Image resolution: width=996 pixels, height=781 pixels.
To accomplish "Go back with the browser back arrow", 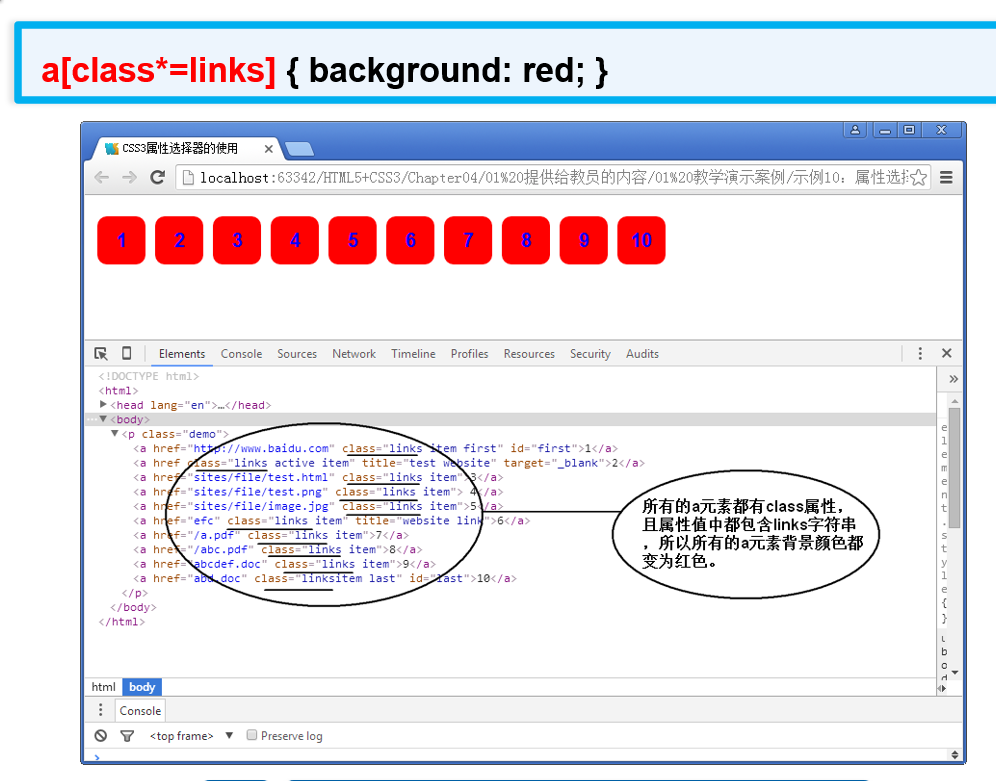I will pyautogui.click(x=102, y=177).
